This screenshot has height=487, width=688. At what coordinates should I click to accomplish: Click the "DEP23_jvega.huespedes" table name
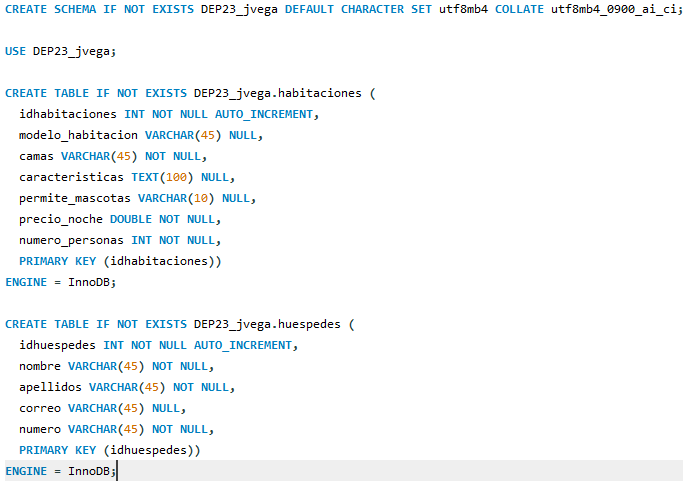pos(267,324)
